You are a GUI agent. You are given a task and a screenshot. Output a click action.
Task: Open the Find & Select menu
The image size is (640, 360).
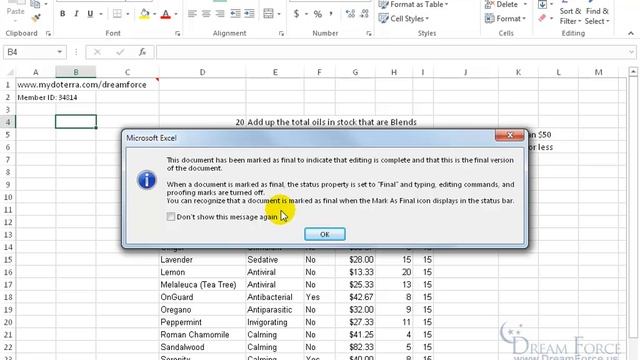tap(597, 16)
